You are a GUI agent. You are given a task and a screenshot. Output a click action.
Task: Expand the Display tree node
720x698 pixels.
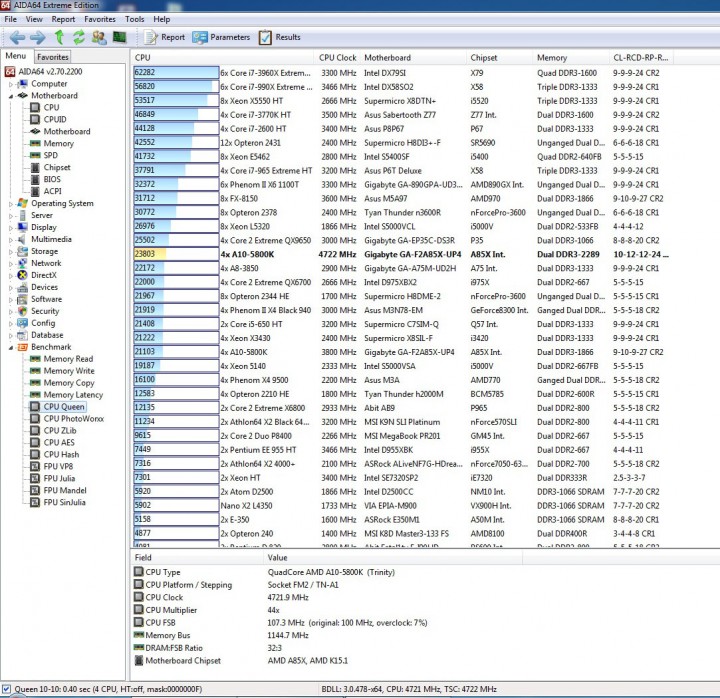point(11,228)
